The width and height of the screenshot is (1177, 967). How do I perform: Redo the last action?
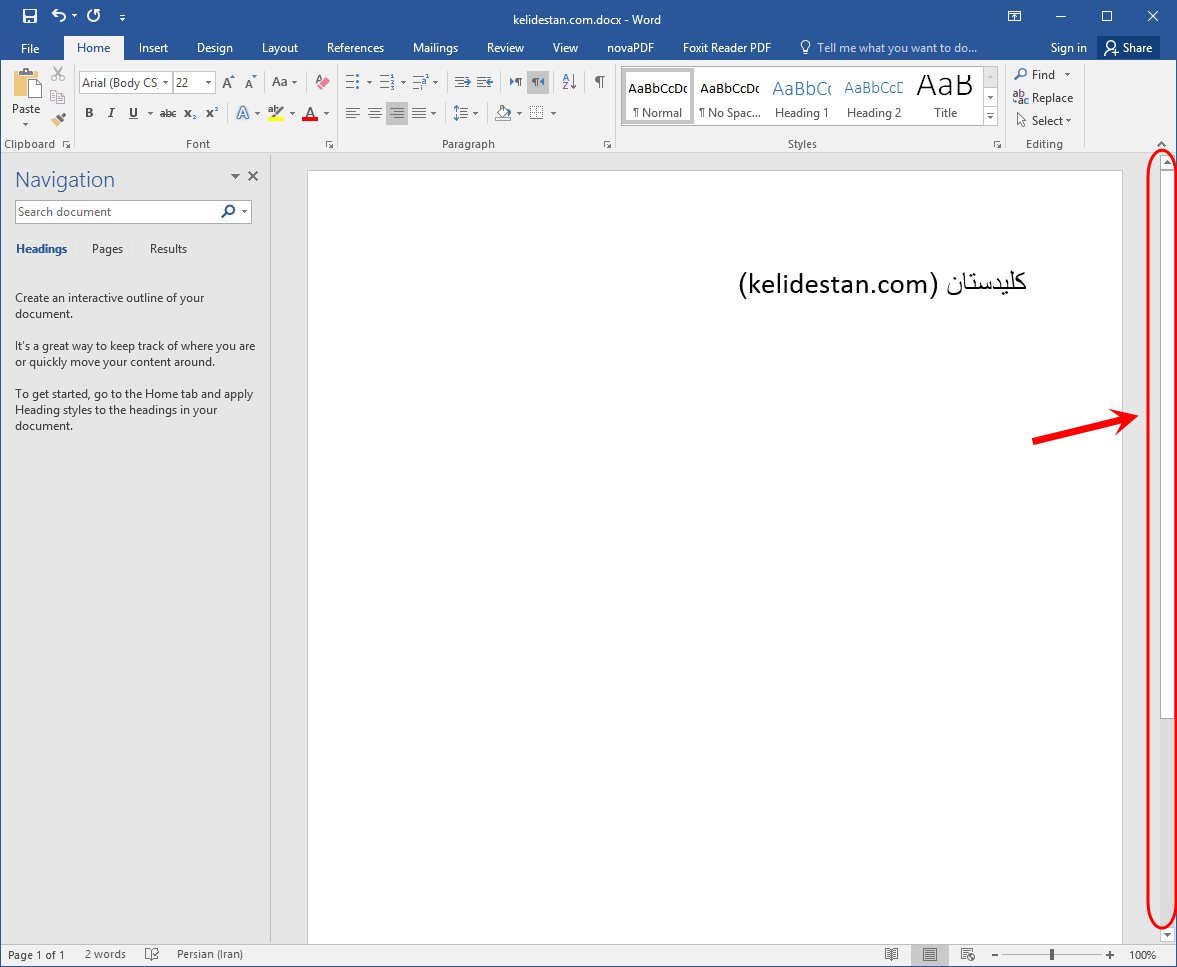94,16
